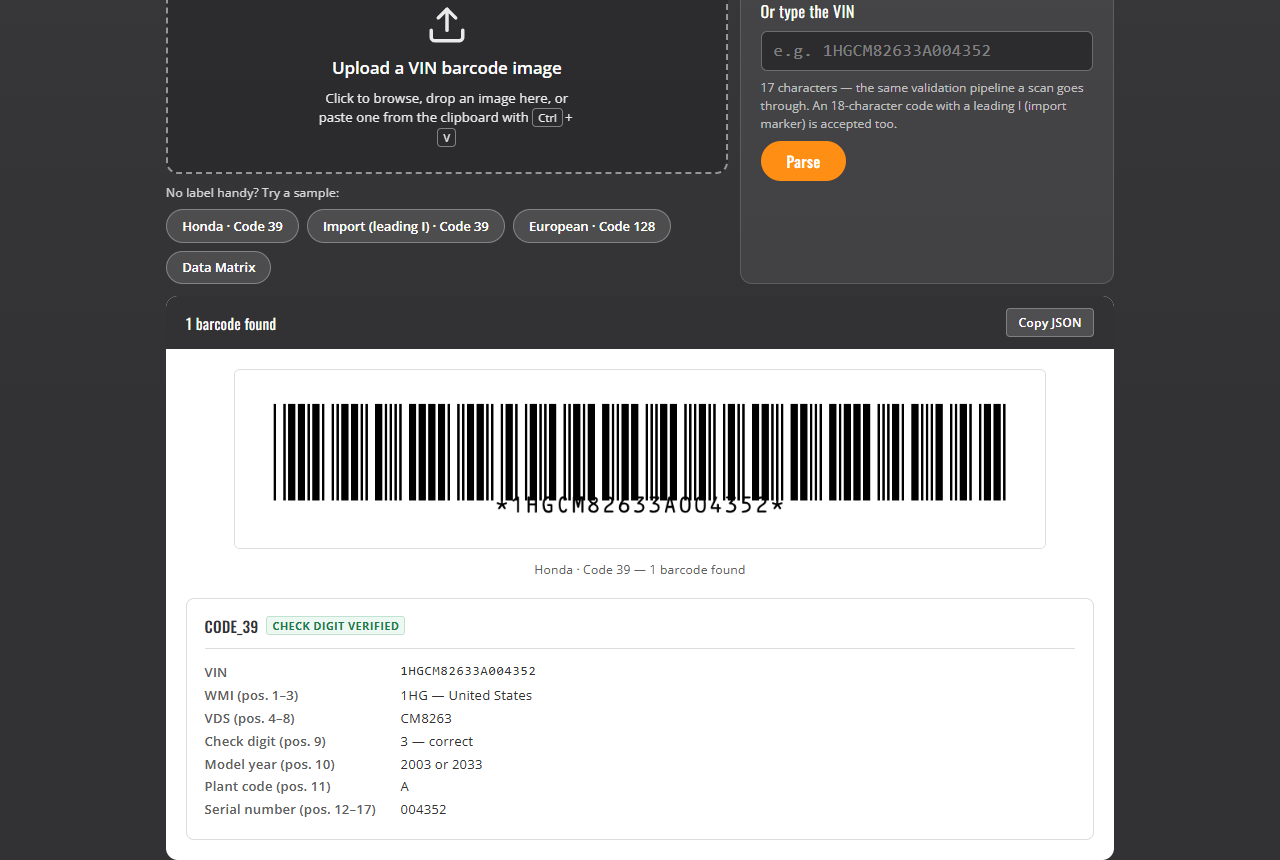Click the orange Parse button

(x=803, y=161)
